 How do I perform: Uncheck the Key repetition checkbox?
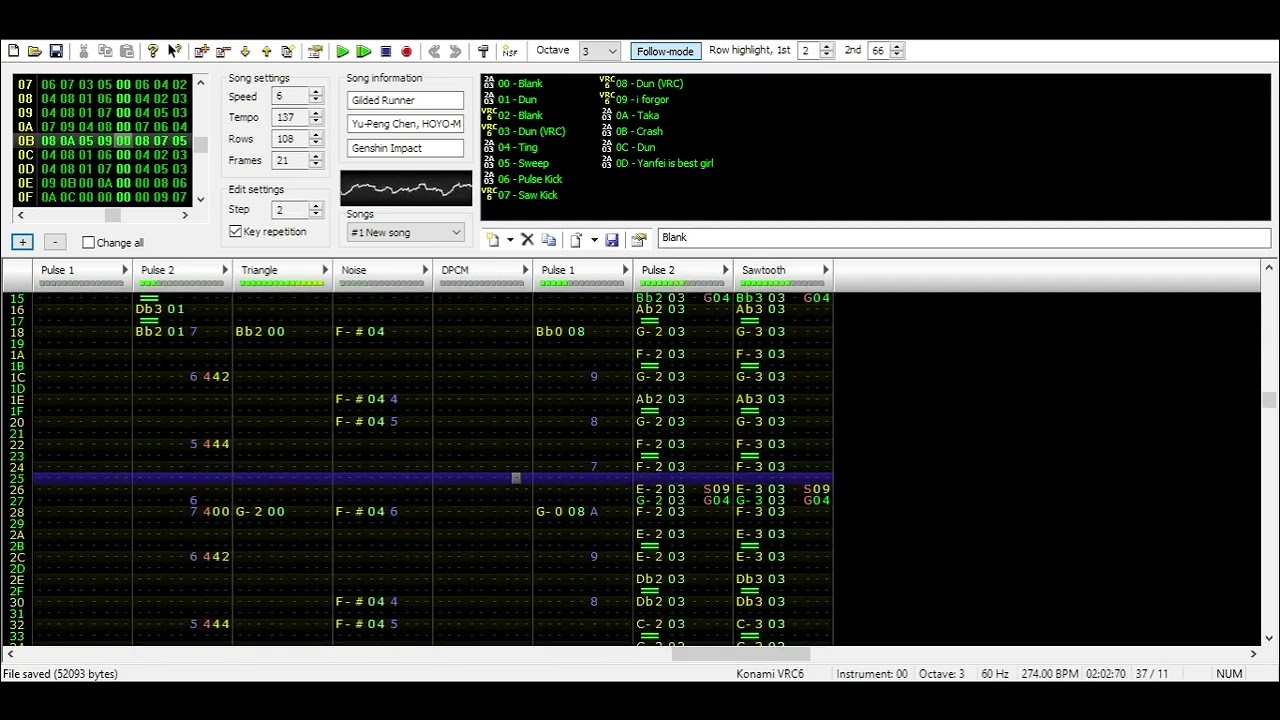tap(236, 231)
